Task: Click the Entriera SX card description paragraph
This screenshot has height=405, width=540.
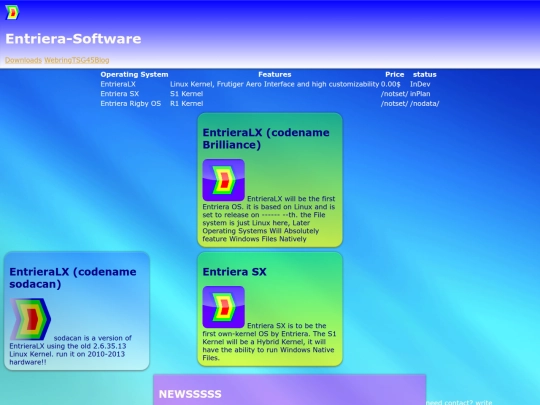Action: click(269, 342)
